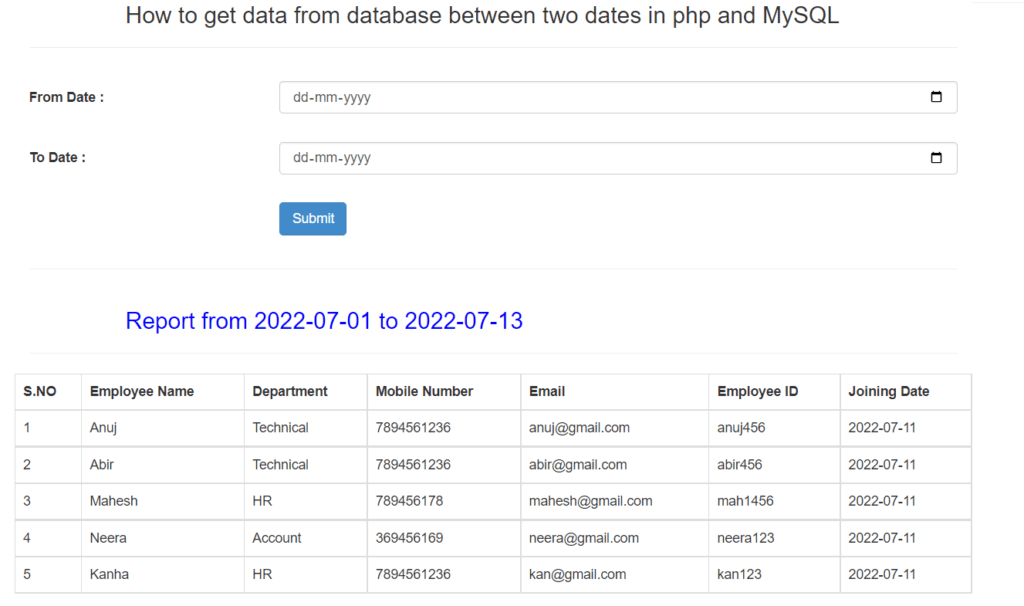
Task: Click Kanha's row name cell
Action: click(109, 574)
